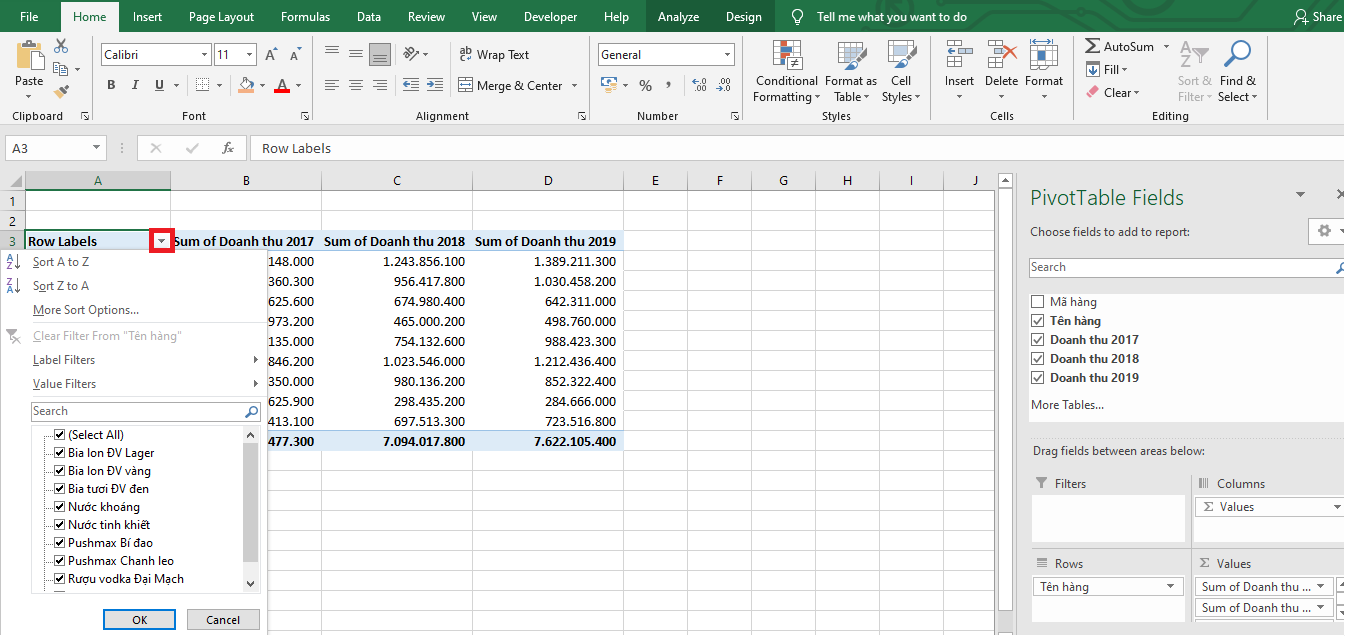
Task: Apply Bold formatting from the ribbon
Action: (x=111, y=86)
